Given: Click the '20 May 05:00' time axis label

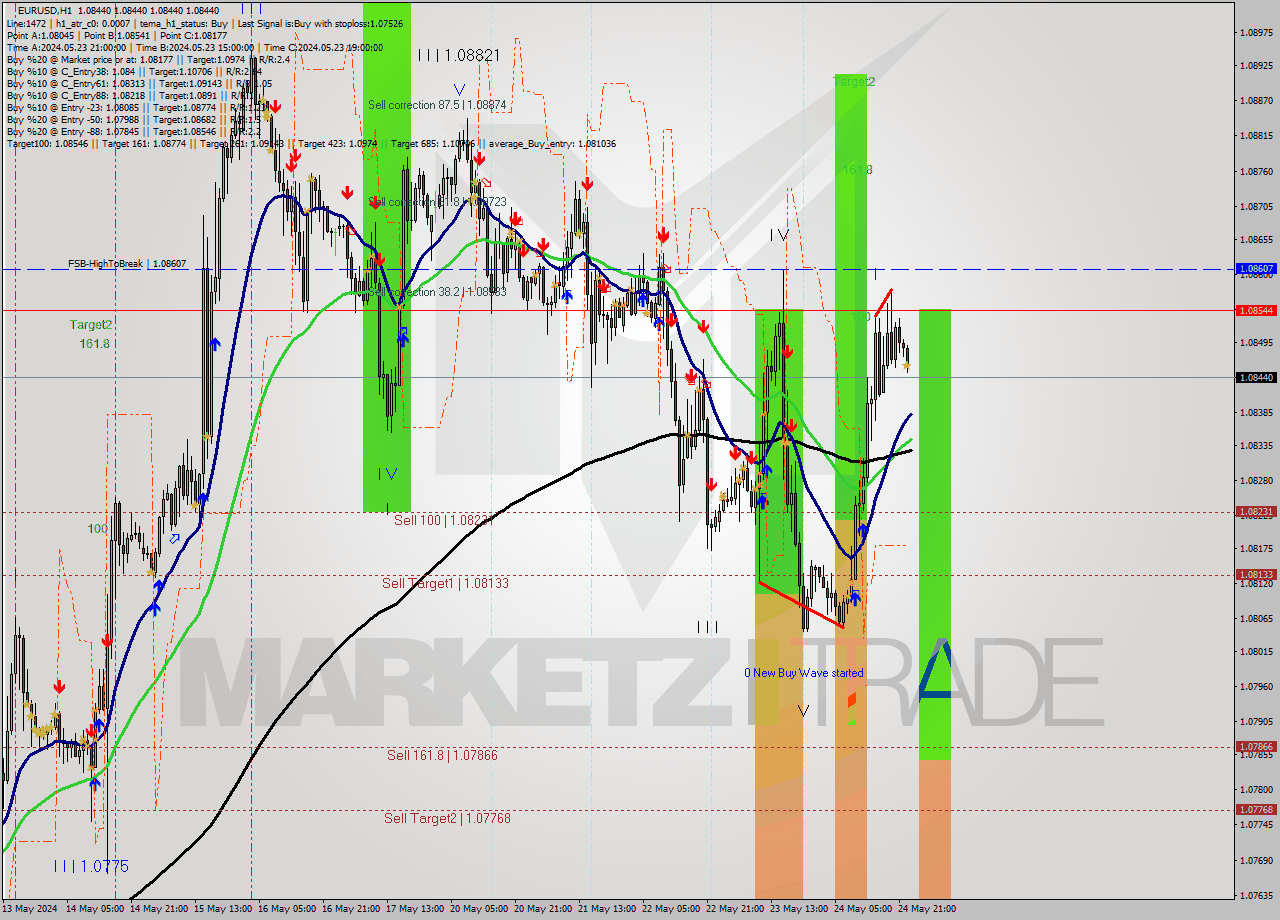Looking at the screenshot, I should point(479,908).
